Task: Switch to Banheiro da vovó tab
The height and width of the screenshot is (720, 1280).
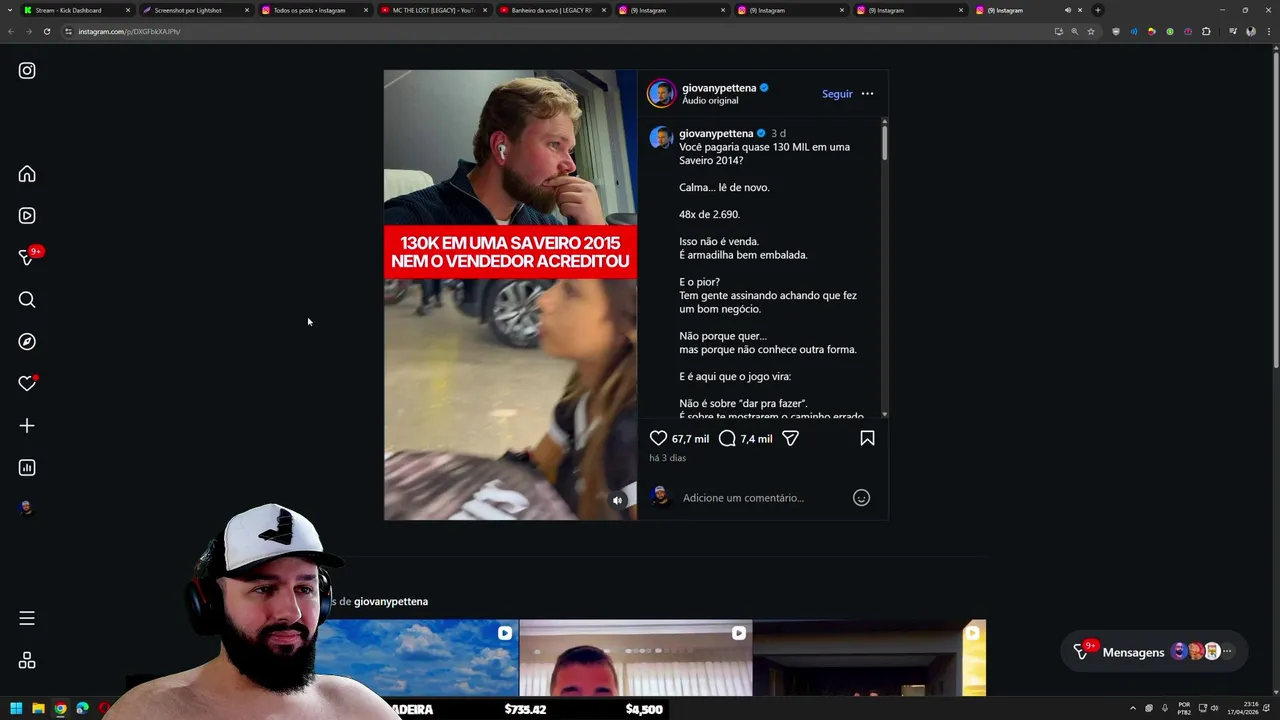Action: pyautogui.click(x=551, y=10)
